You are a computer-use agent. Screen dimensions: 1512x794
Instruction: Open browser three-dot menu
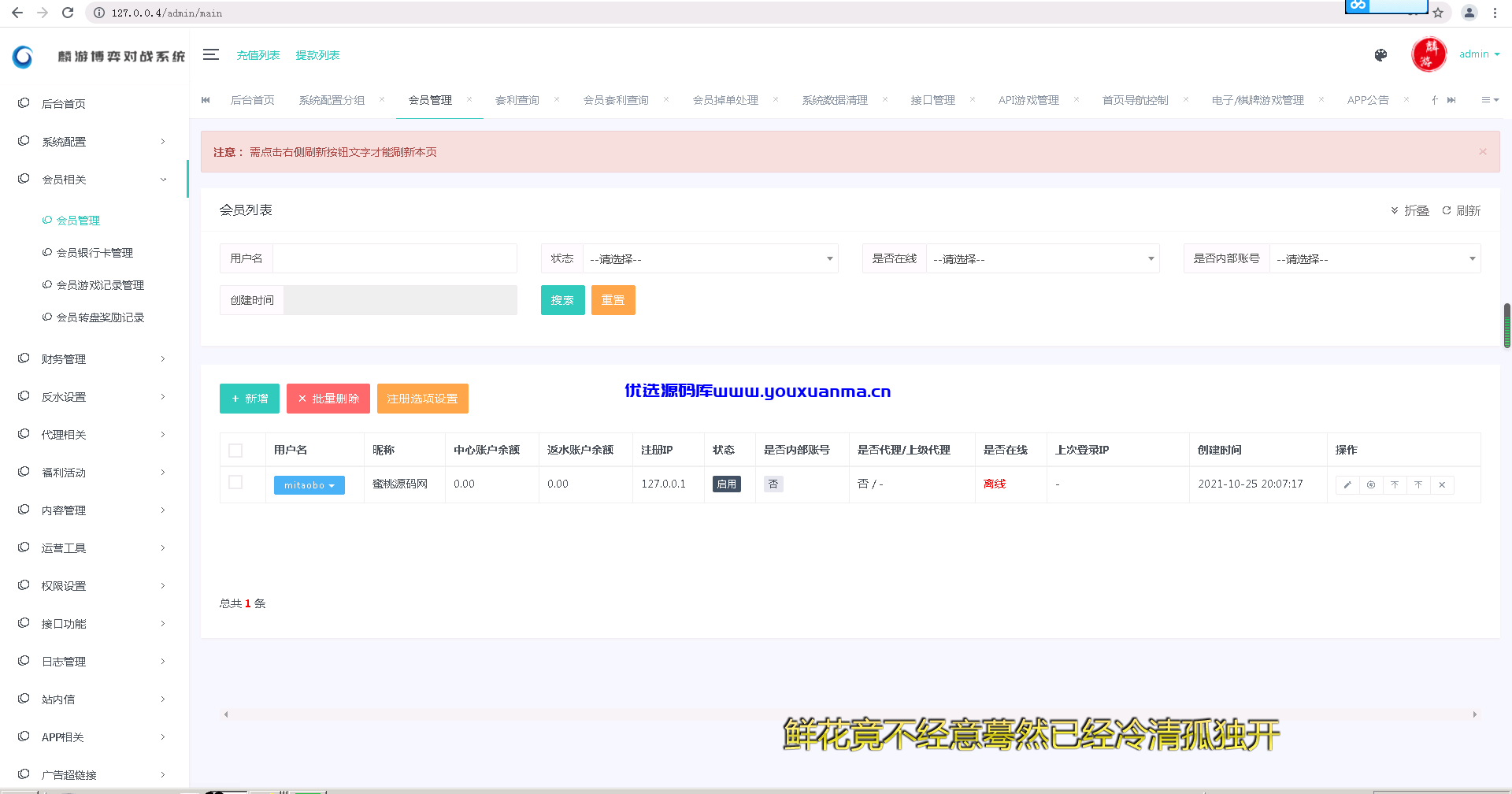[1495, 13]
